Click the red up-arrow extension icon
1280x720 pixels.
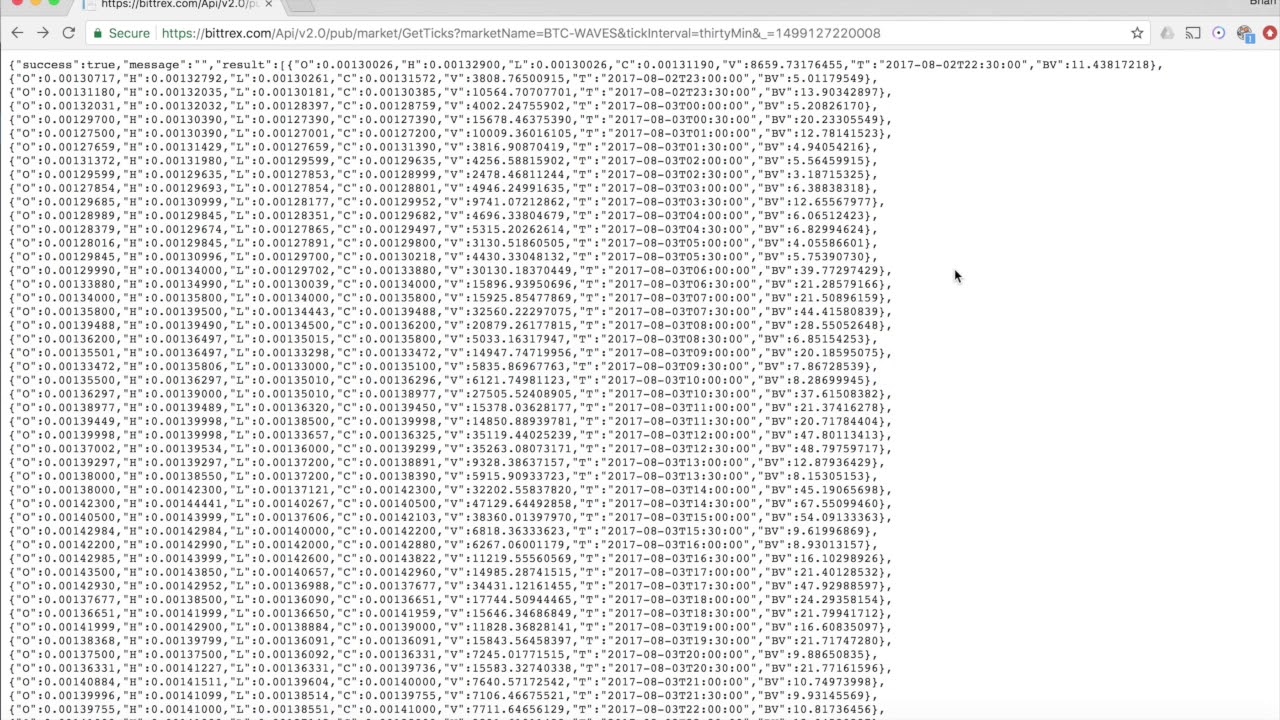pos(1270,33)
